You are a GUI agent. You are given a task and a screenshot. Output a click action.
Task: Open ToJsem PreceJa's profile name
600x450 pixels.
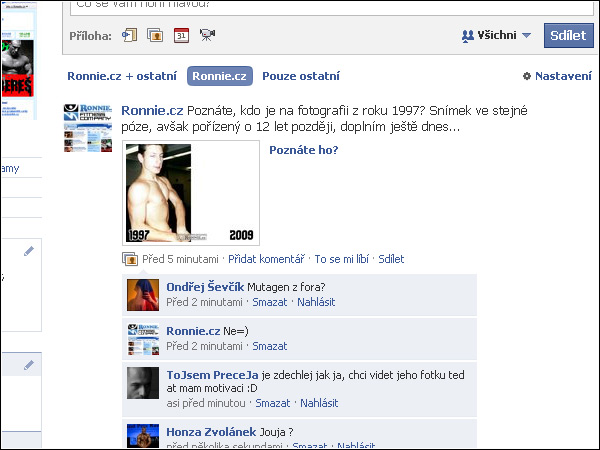pos(212,375)
